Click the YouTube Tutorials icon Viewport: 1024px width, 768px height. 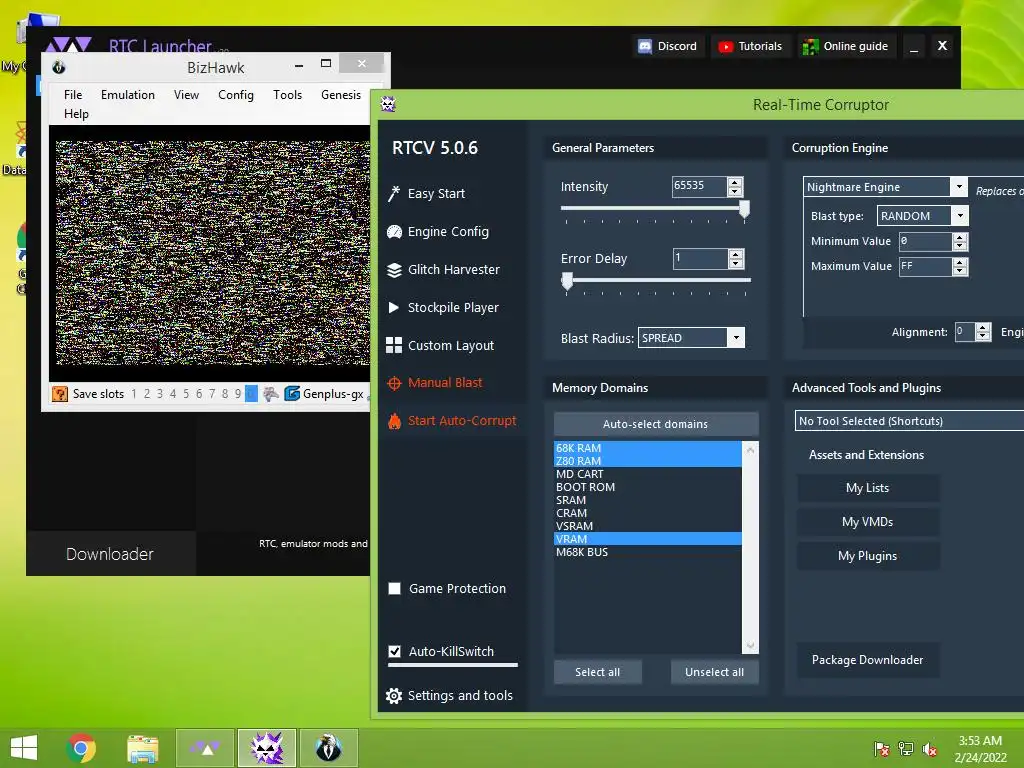point(725,46)
